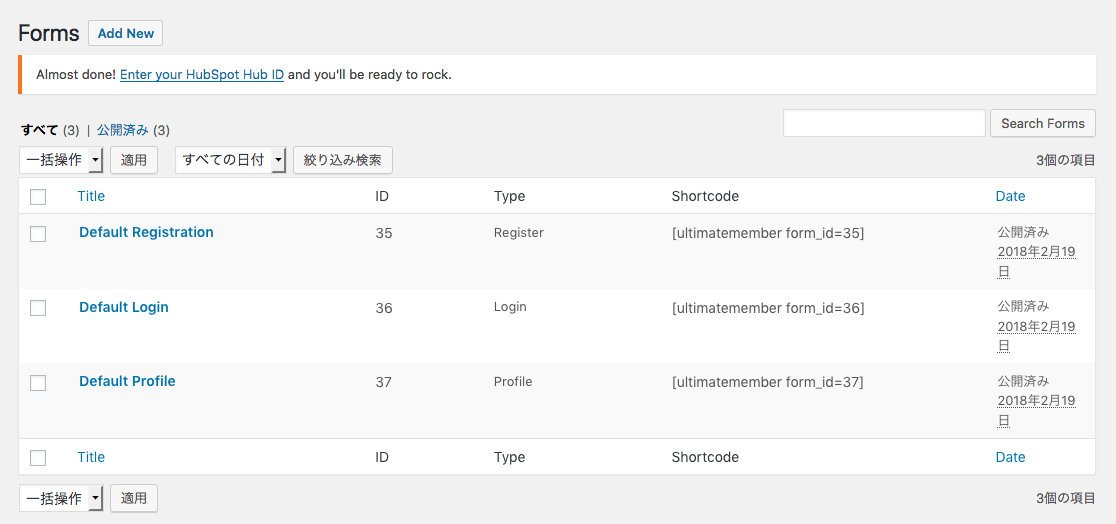Switch to the 公開済み filter view
The image size is (1116, 524).
(123, 130)
